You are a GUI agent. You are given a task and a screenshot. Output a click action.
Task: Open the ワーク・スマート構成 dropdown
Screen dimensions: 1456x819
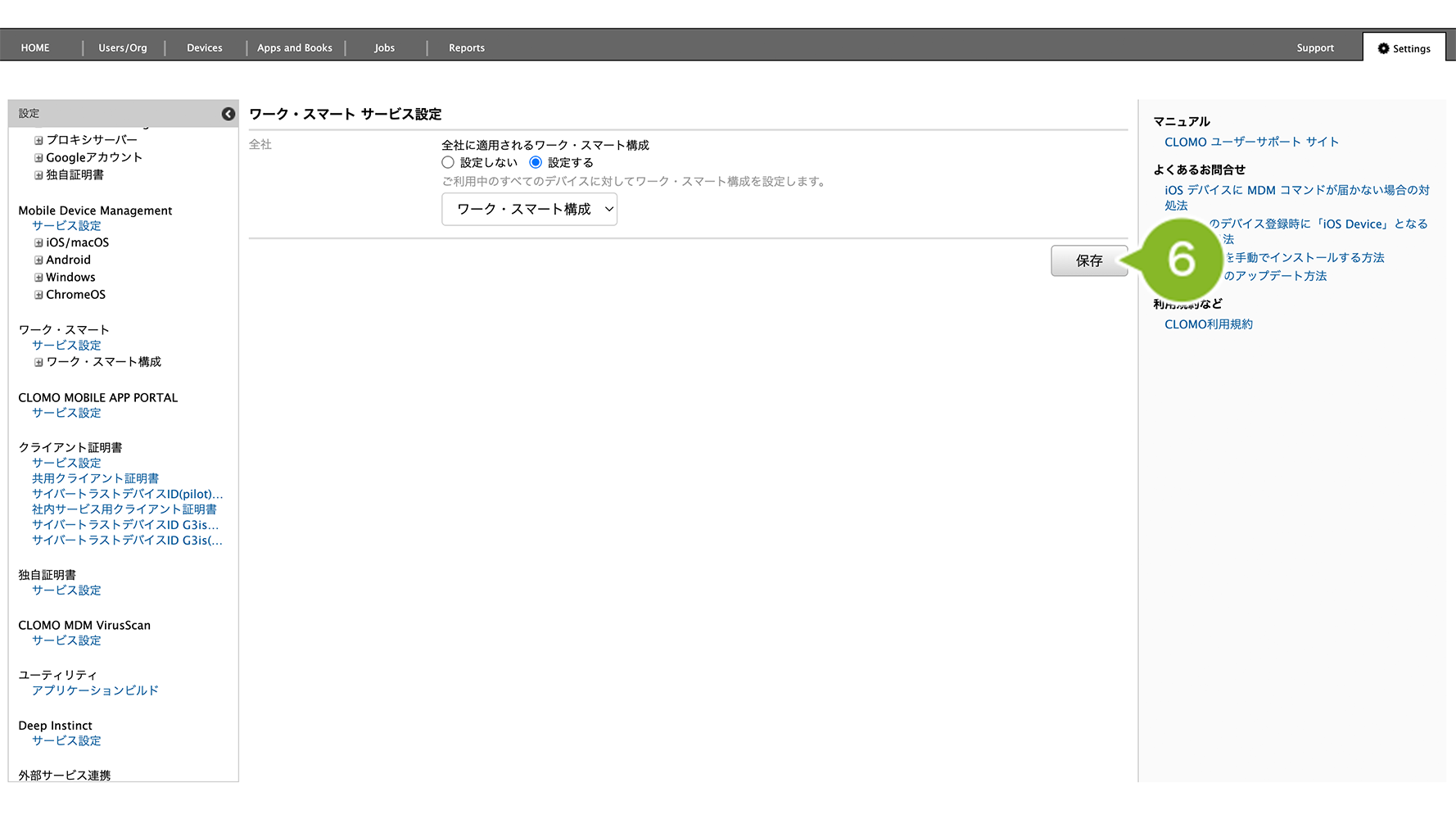click(x=529, y=210)
